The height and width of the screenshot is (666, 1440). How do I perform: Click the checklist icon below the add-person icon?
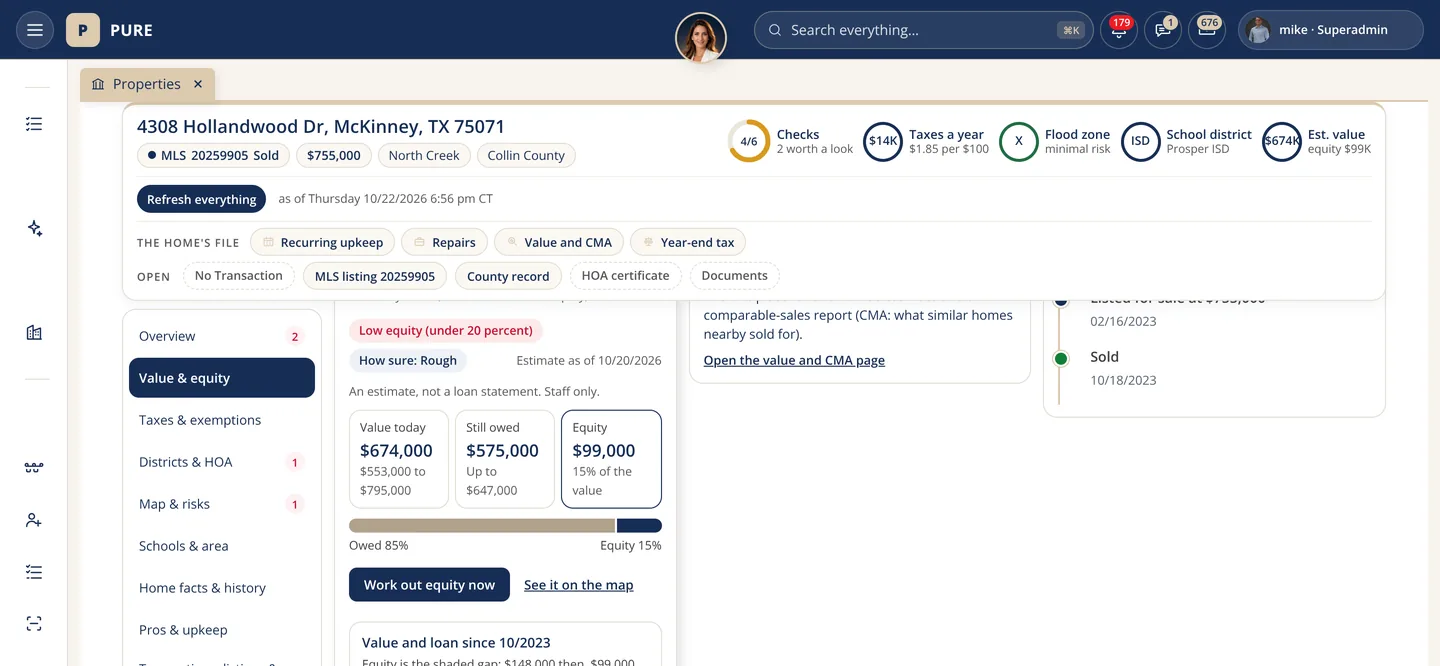pos(35,572)
